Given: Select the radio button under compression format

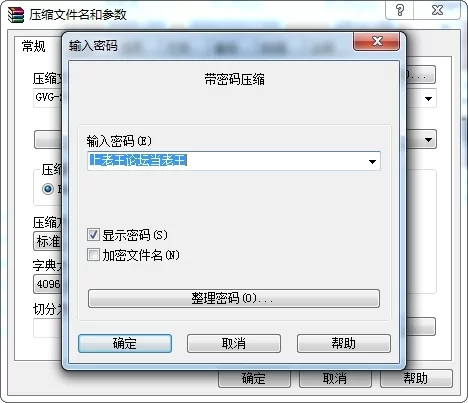Looking at the screenshot, I should pyautogui.click(x=48, y=189).
